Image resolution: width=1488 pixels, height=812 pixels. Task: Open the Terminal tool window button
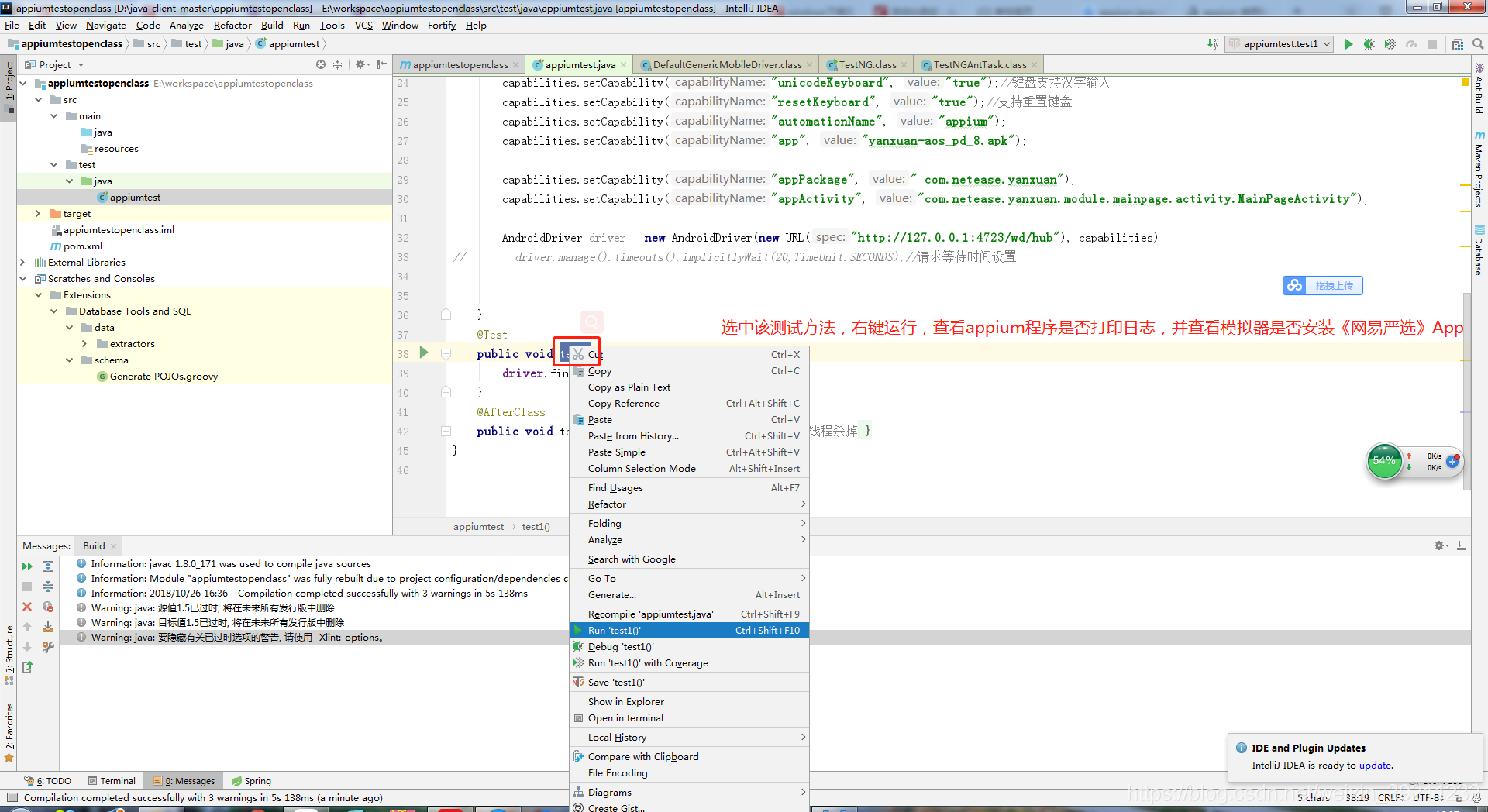112,781
